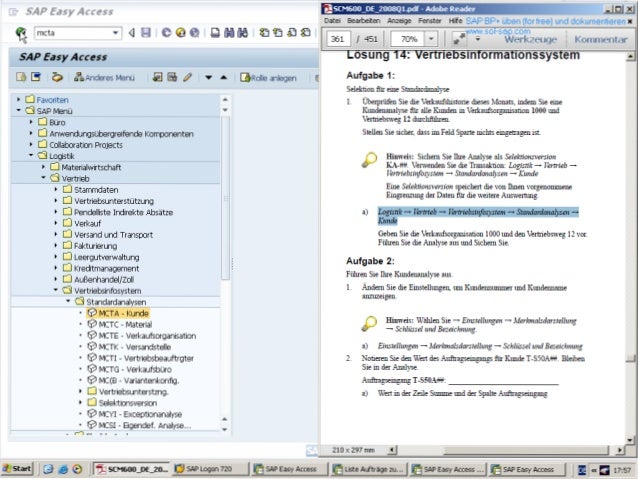Open the Adobe Reader toolbar options dropdown arrow
Image resolution: width=638 pixels, height=479 pixels.
478,39
